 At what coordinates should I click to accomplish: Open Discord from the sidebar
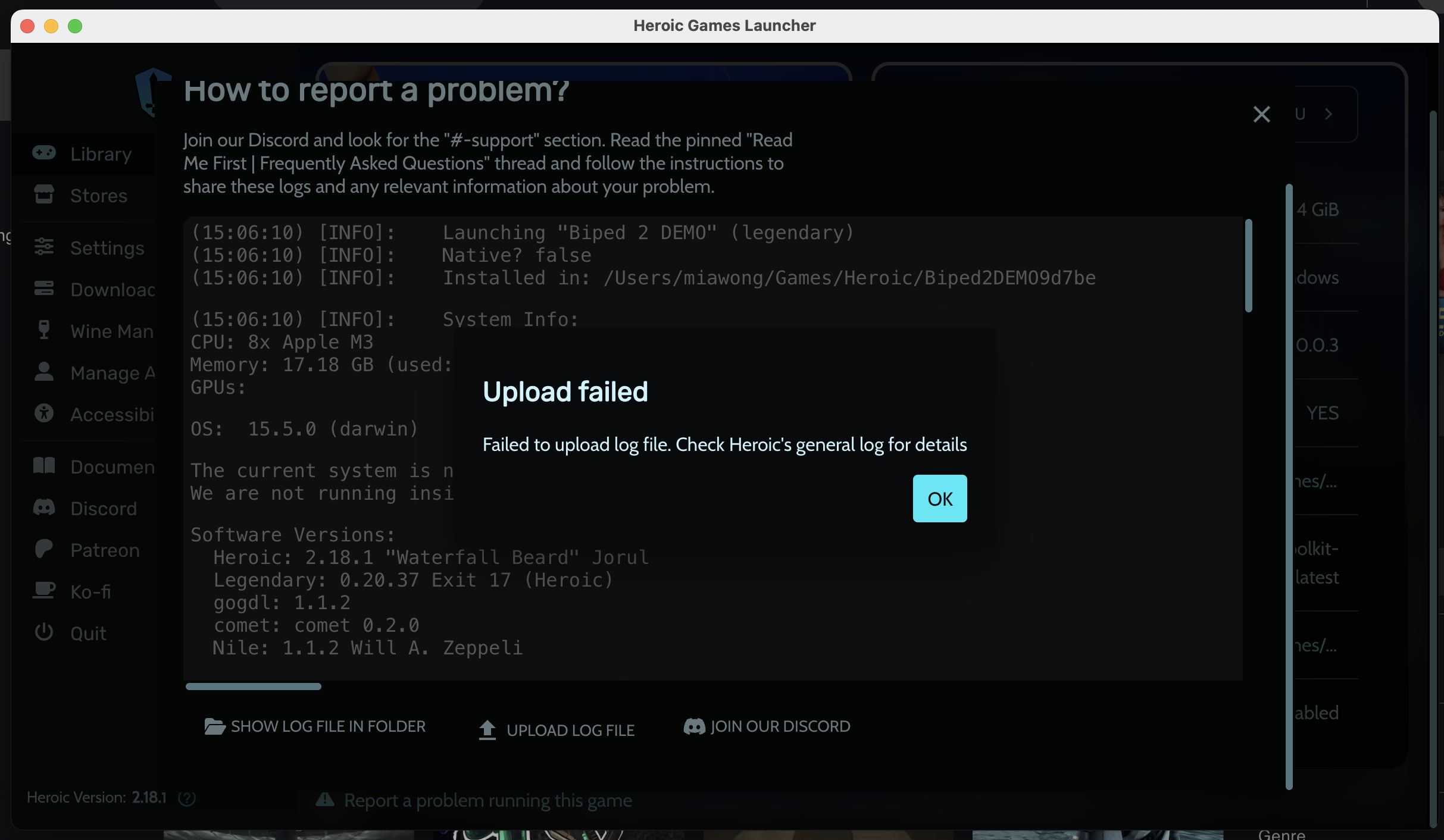pos(104,509)
